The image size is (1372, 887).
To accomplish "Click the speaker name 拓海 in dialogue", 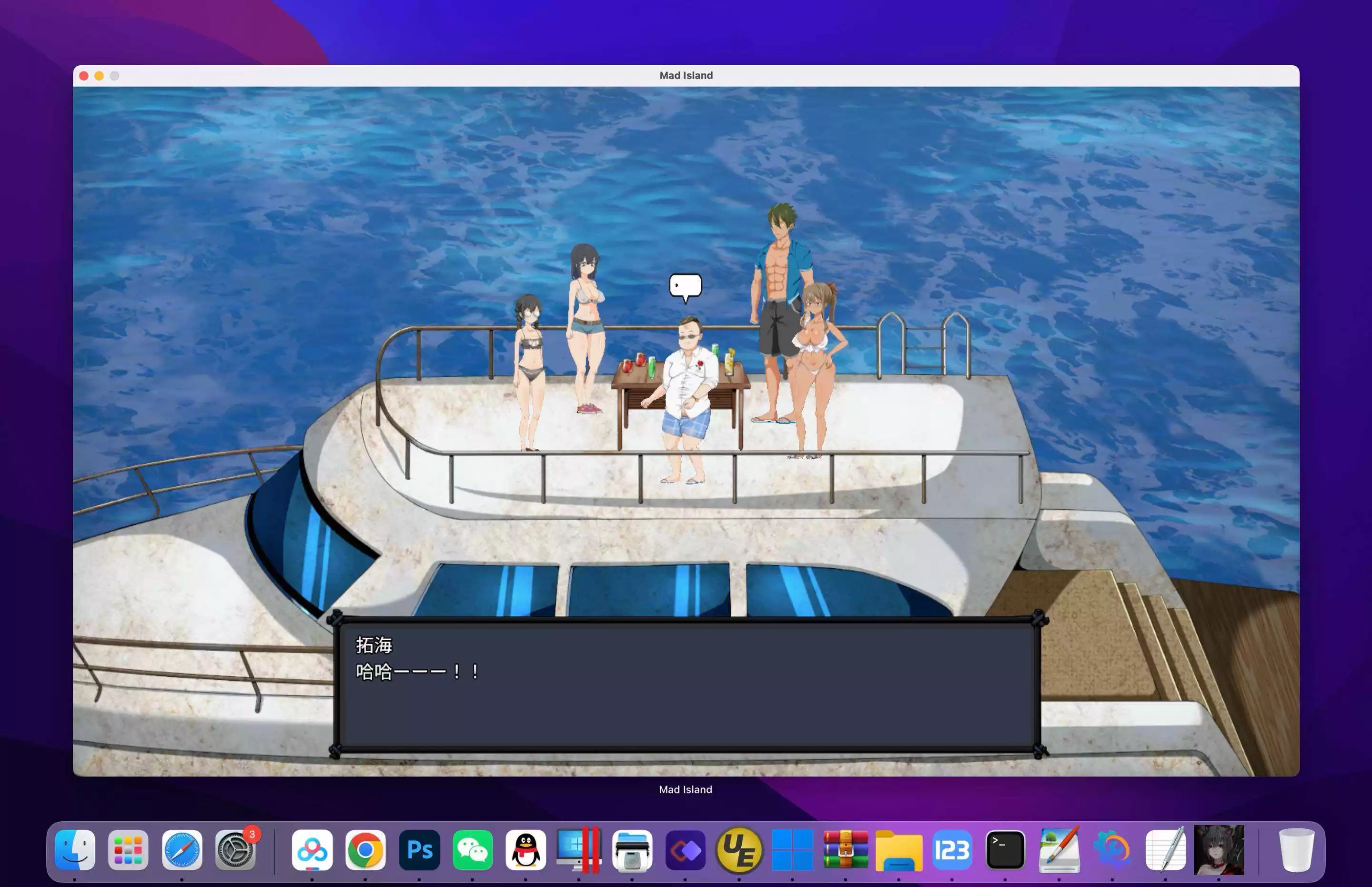I will [374, 645].
